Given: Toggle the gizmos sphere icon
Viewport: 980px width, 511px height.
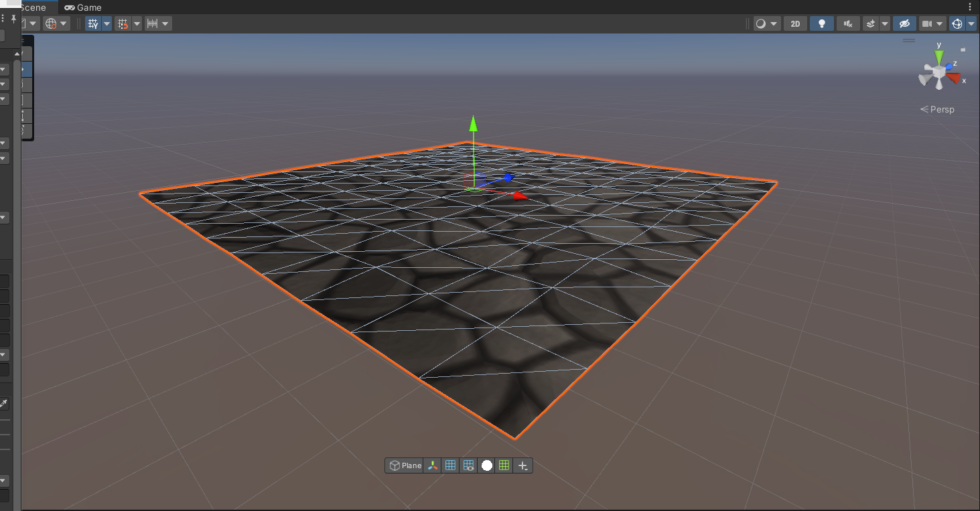Looking at the screenshot, I should pyautogui.click(x=957, y=24).
